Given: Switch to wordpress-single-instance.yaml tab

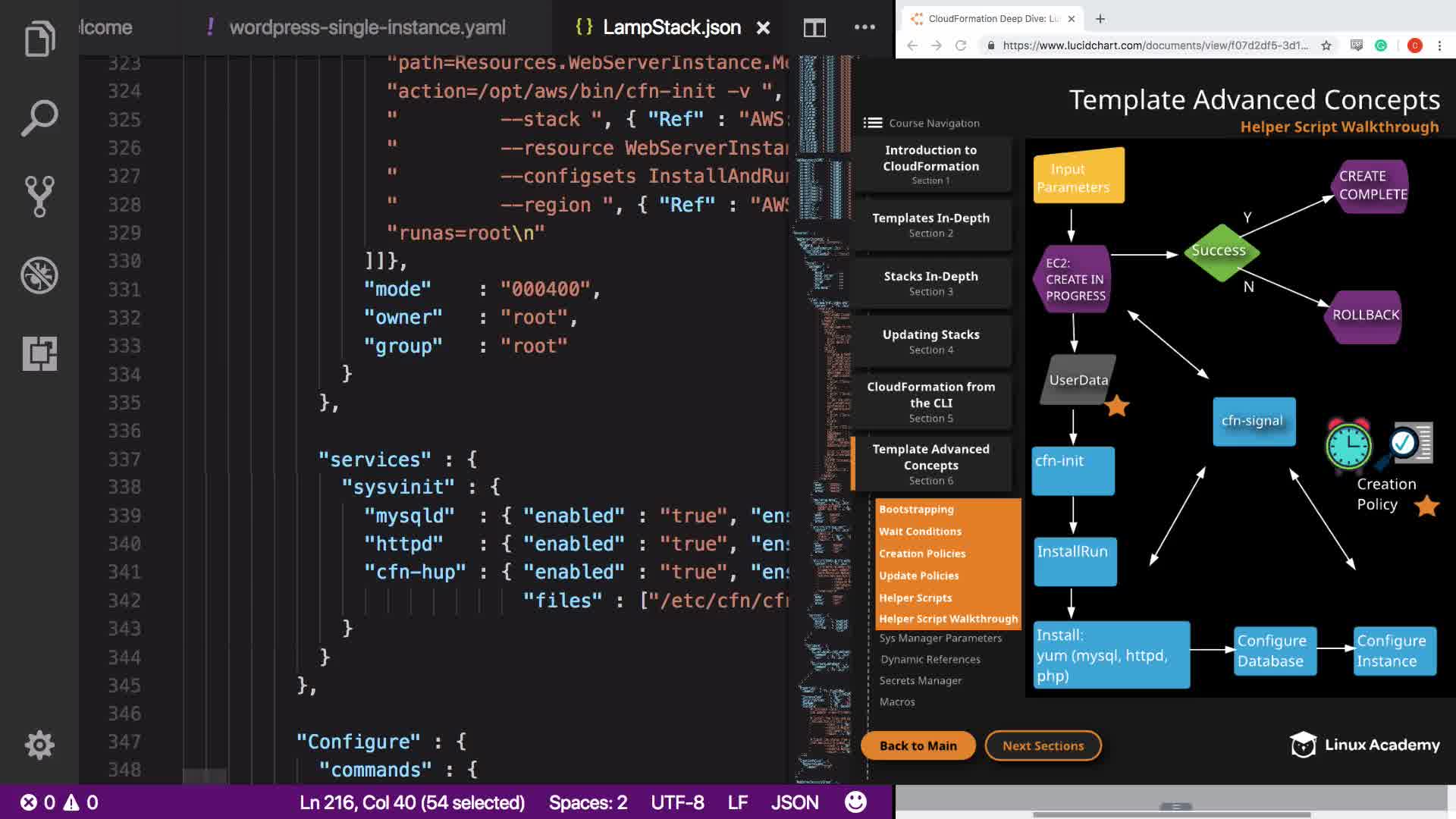Looking at the screenshot, I should (367, 28).
